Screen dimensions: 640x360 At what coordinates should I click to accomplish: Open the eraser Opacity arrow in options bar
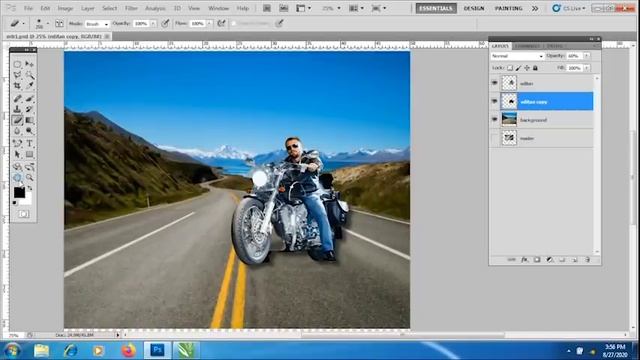tap(153, 24)
